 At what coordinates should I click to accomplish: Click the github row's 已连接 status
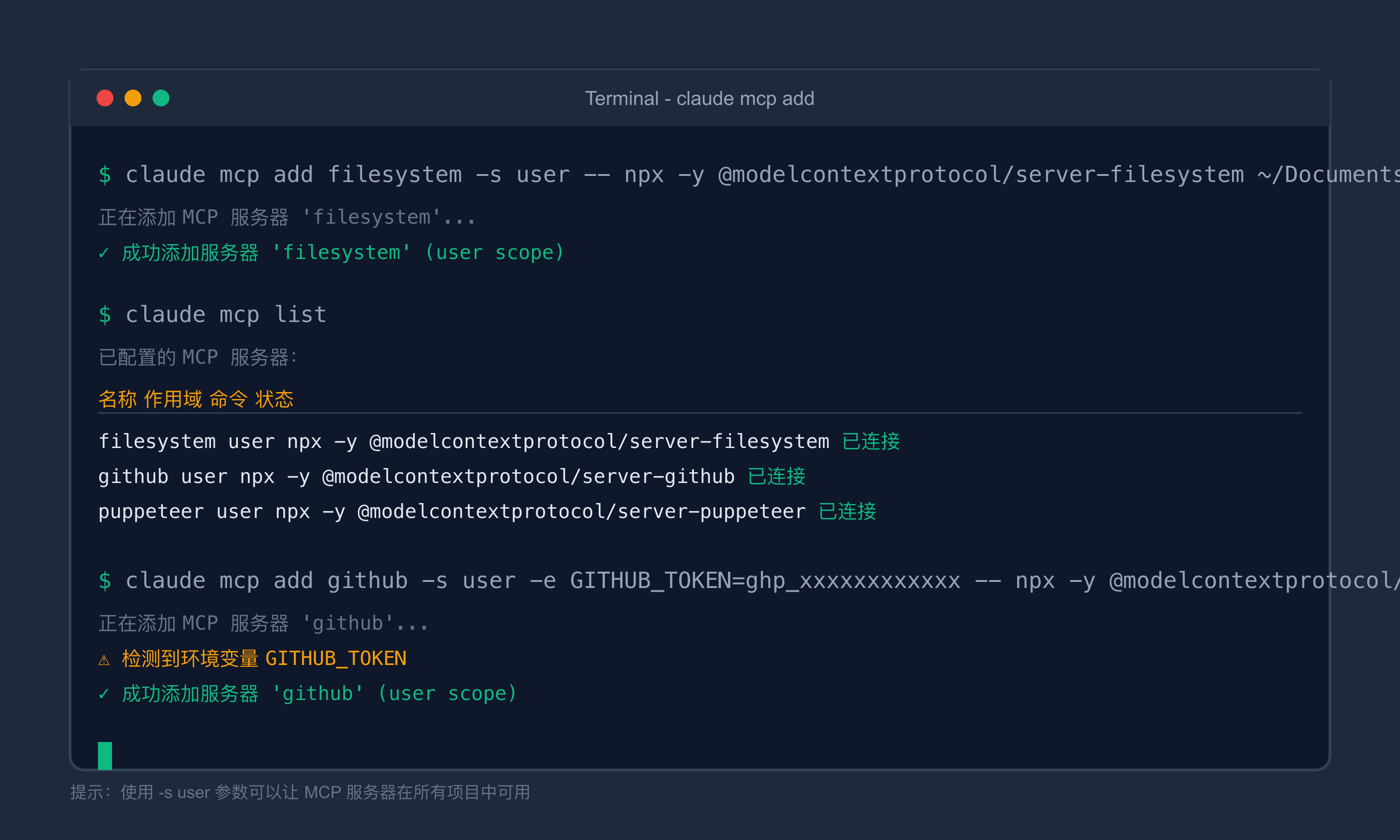pyautogui.click(x=777, y=476)
